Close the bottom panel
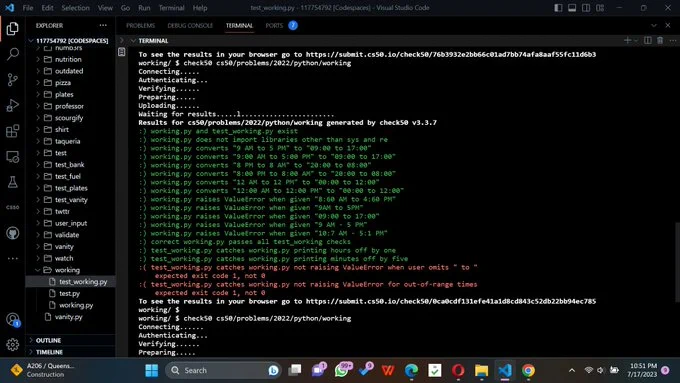The width and height of the screenshot is (680, 383). [668, 26]
